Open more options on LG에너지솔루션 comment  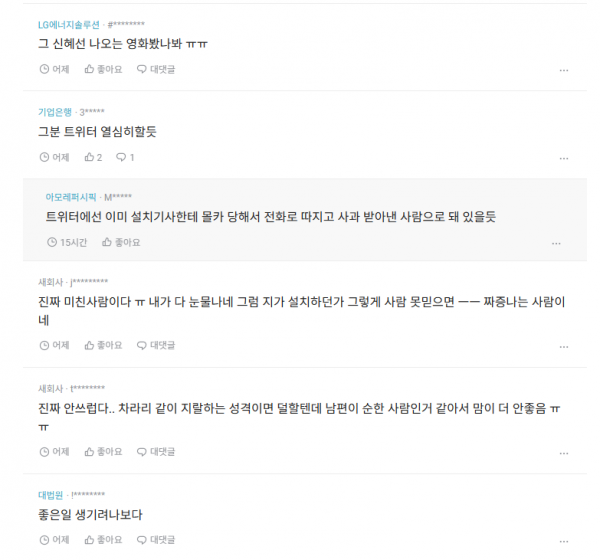(564, 70)
